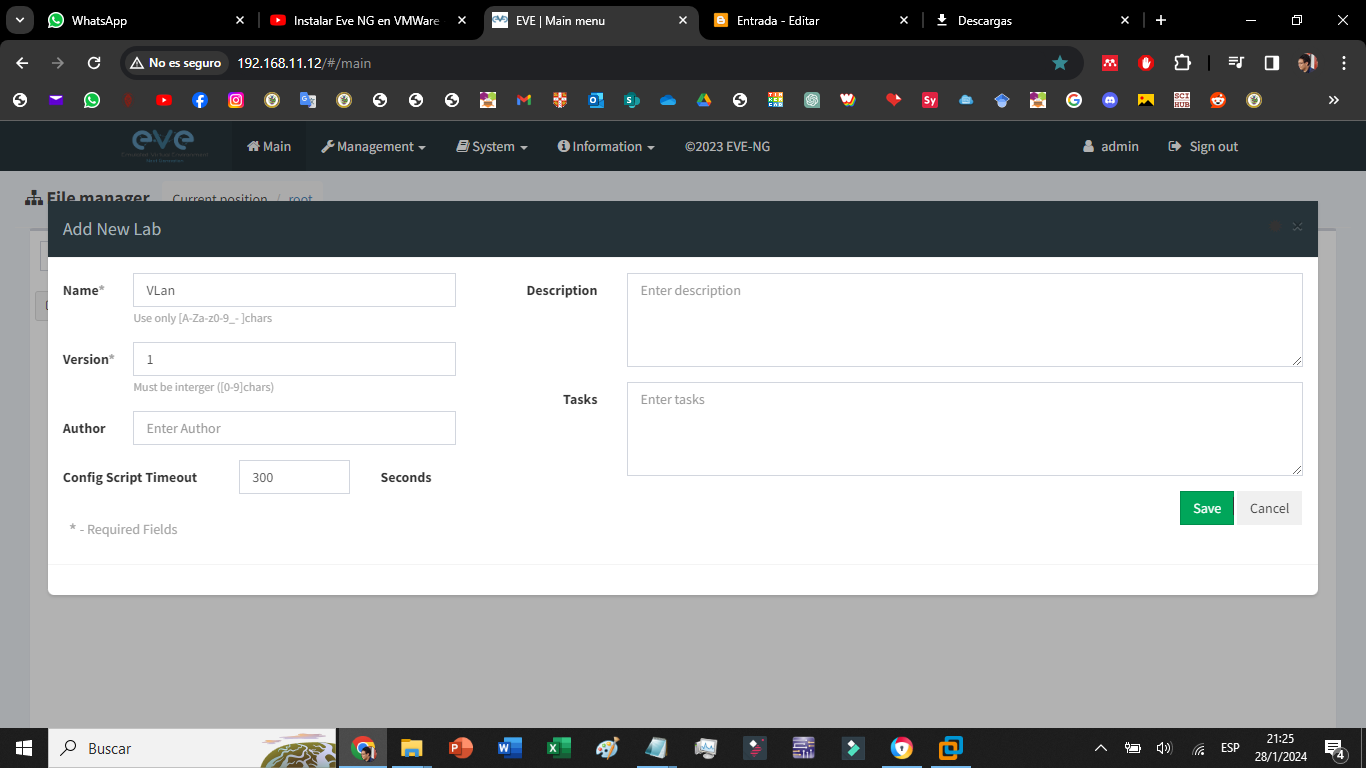Open the Instagram bookmark icon
The width and height of the screenshot is (1366, 768).
pyautogui.click(x=236, y=100)
